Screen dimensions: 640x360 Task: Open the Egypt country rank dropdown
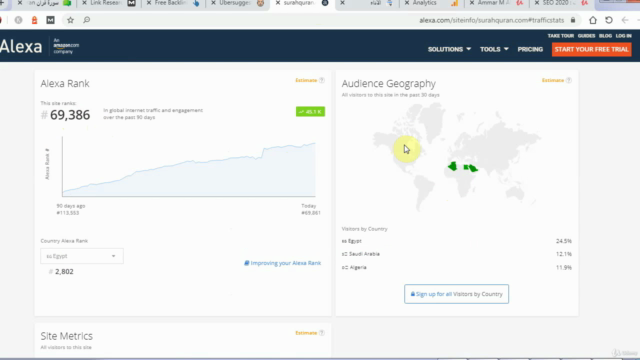pos(82,256)
